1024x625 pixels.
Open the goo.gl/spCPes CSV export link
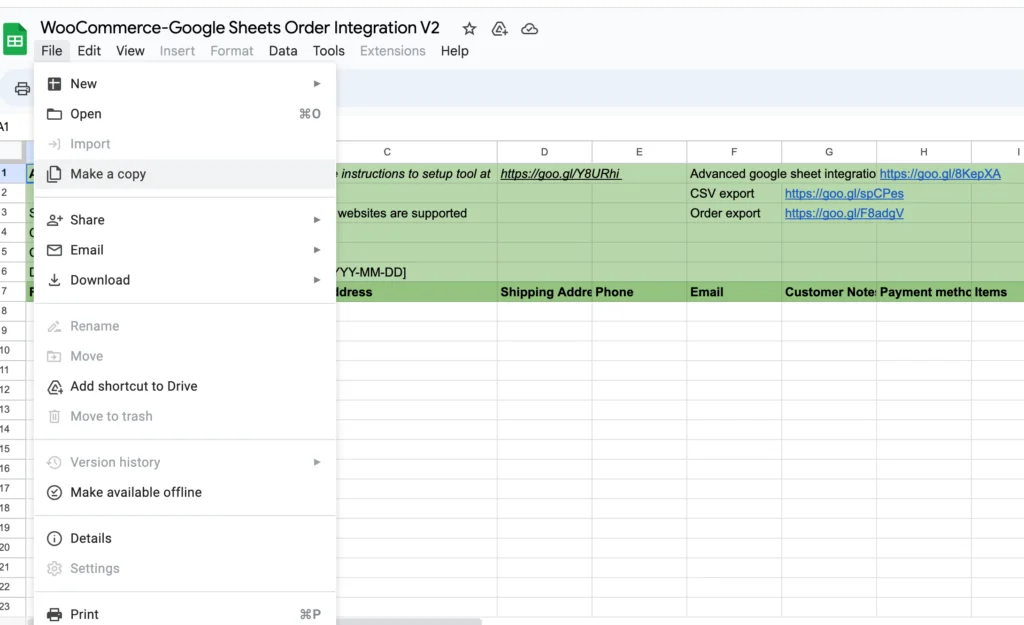(x=844, y=193)
